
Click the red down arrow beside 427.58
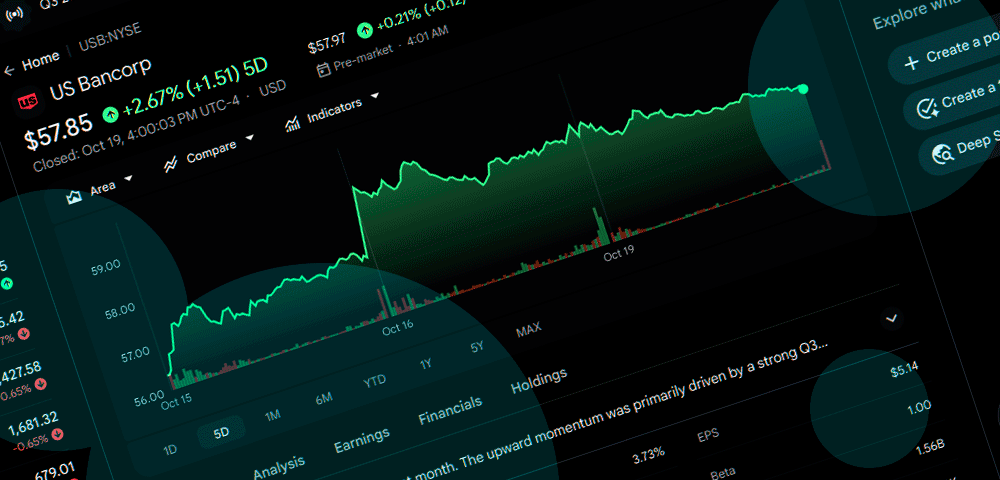tap(41, 384)
